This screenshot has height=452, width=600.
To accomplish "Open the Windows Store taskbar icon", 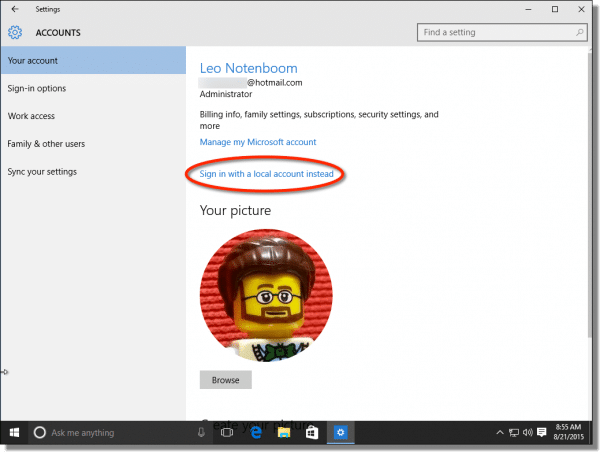I will [x=311, y=433].
